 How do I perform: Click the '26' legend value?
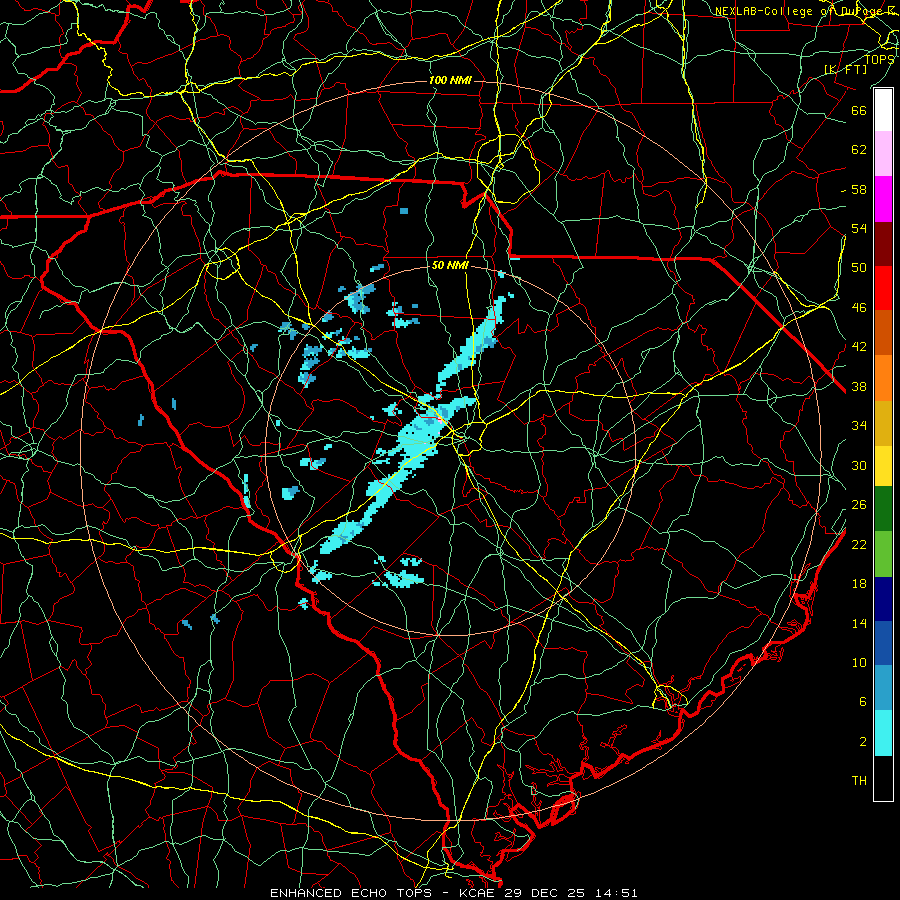tap(859, 505)
